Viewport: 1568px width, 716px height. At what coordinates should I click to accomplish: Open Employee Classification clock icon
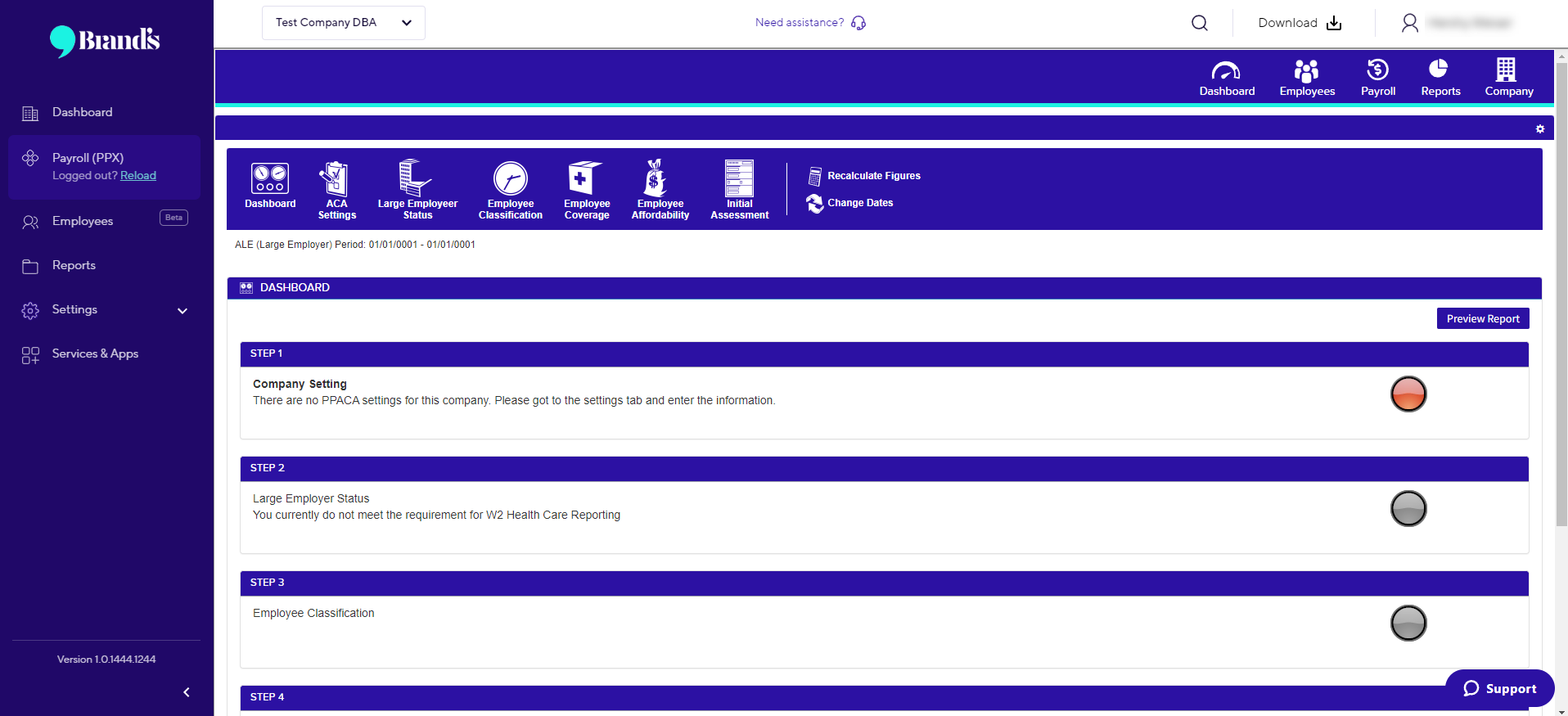coord(511,178)
